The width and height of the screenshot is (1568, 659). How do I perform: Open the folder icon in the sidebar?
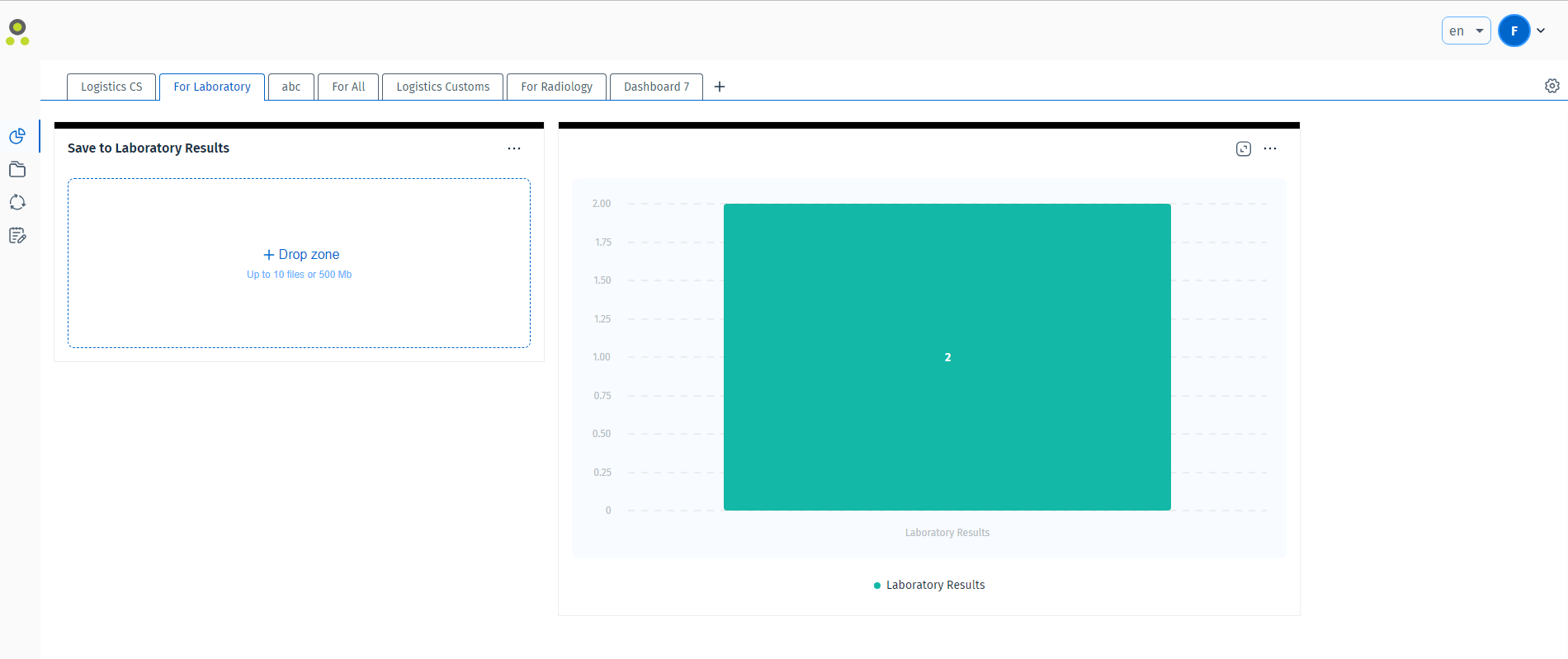click(x=17, y=169)
